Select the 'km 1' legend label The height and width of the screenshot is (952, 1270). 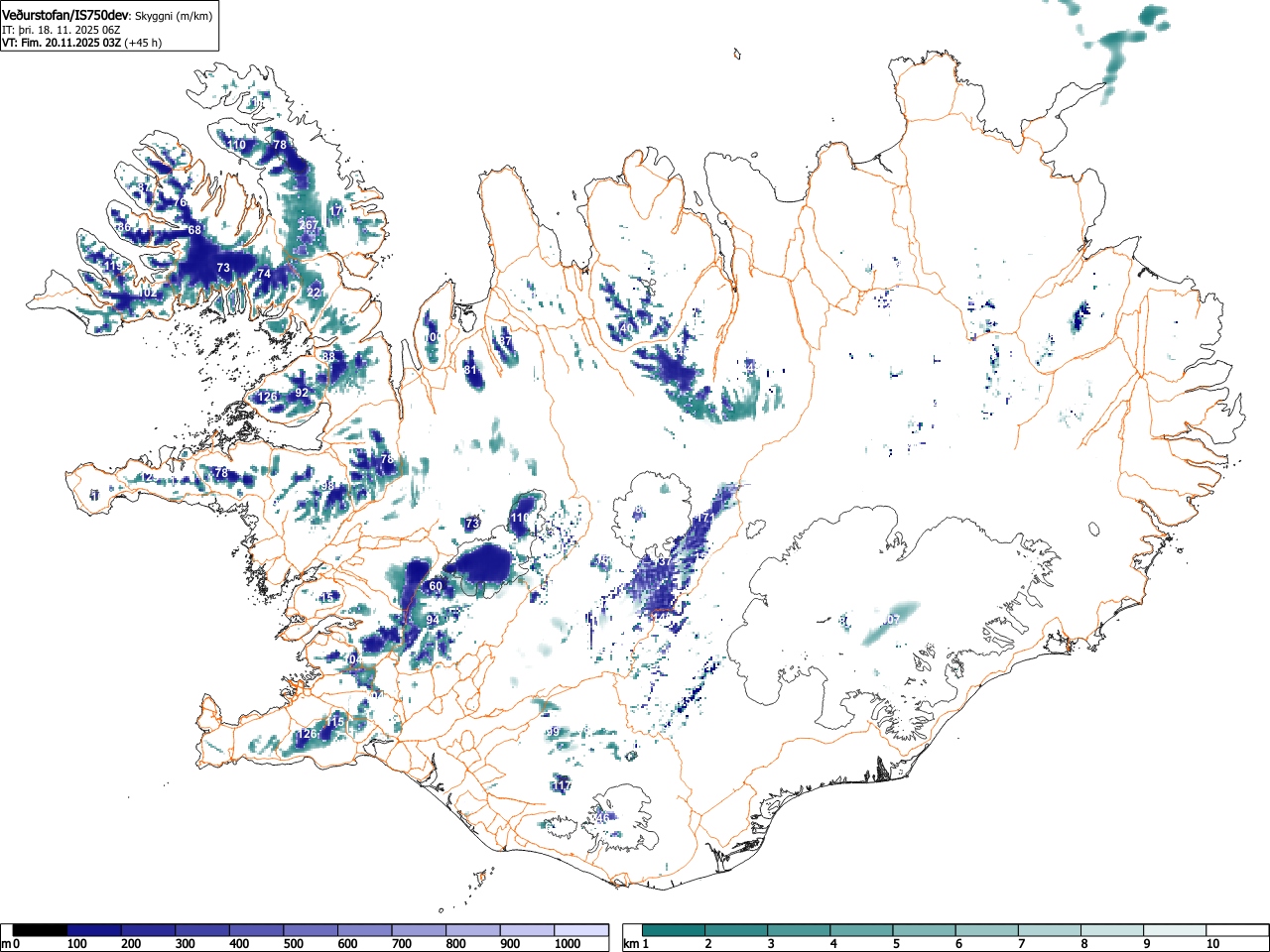click(635, 944)
